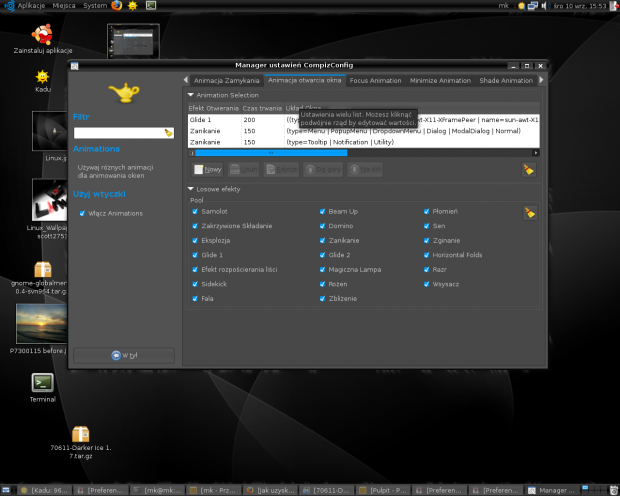Toggle the Beam Up effect checkbox
The image size is (620, 496).
click(x=322, y=211)
